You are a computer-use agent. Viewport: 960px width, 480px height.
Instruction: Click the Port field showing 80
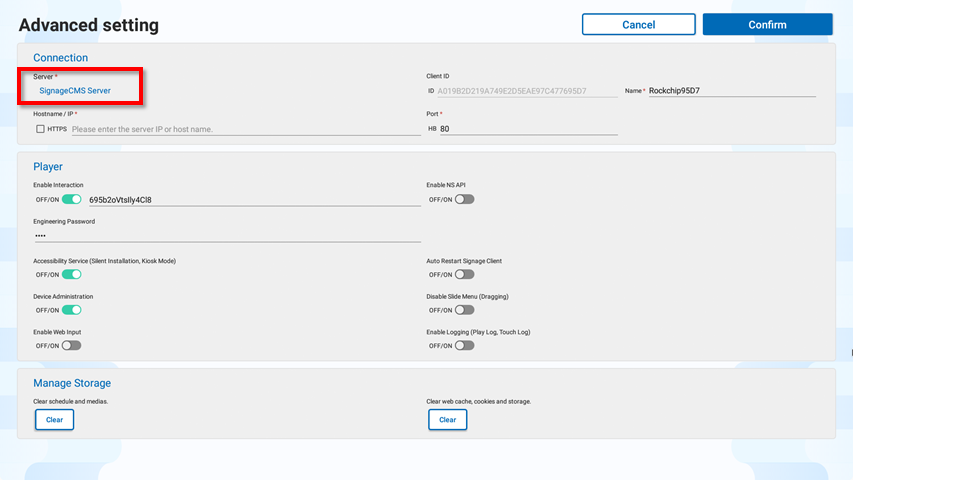[x=528, y=129]
